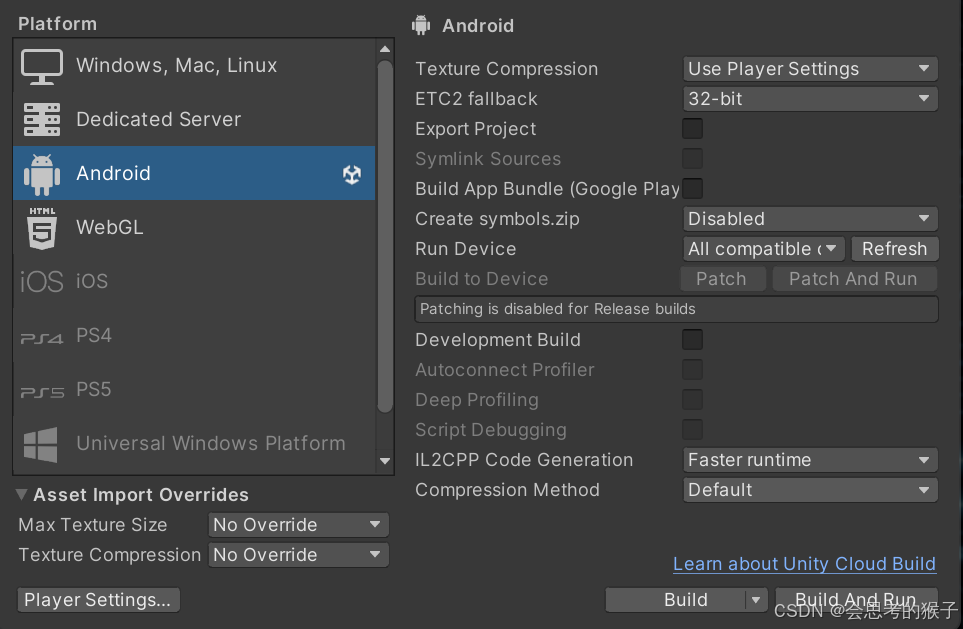Viewport: 963px width, 629px height.
Task: Open Run Device 'All compatible' dropdown
Action: (764, 249)
